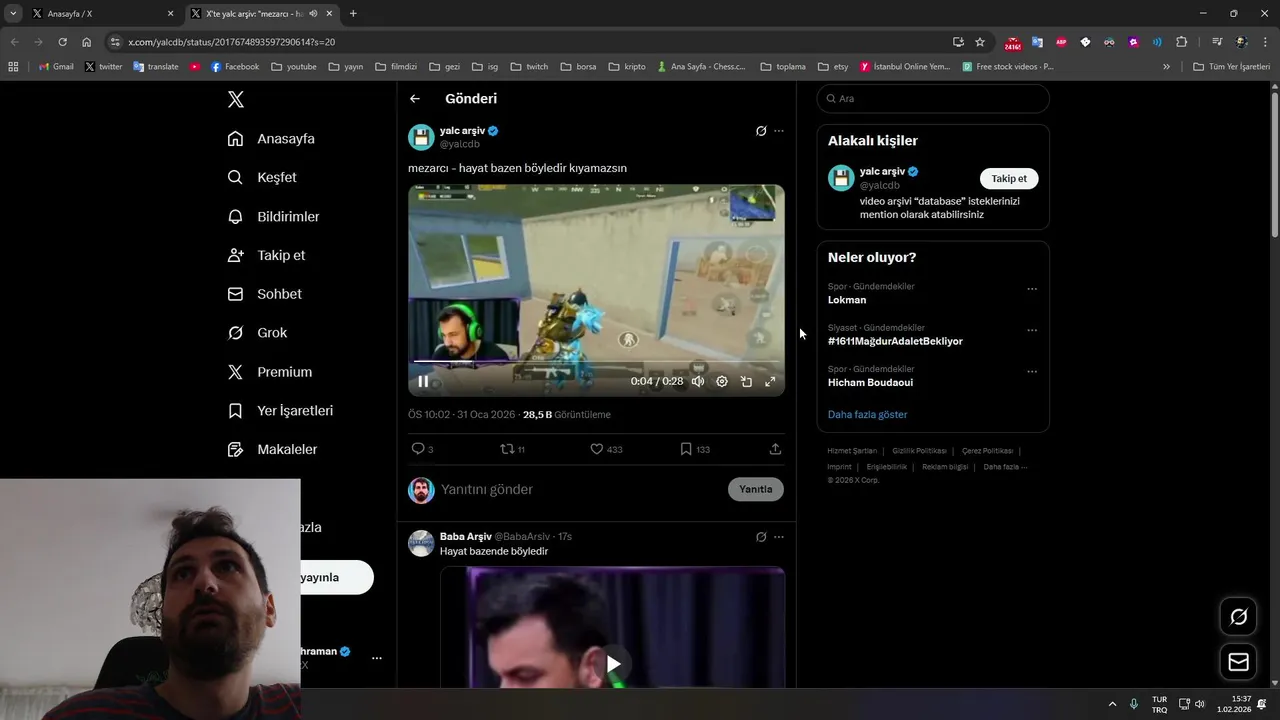Open more options for the #1611MağdurAdaletBekliyor trend
The width and height of the screenshot is (1280, 720).
(1032, 330)
